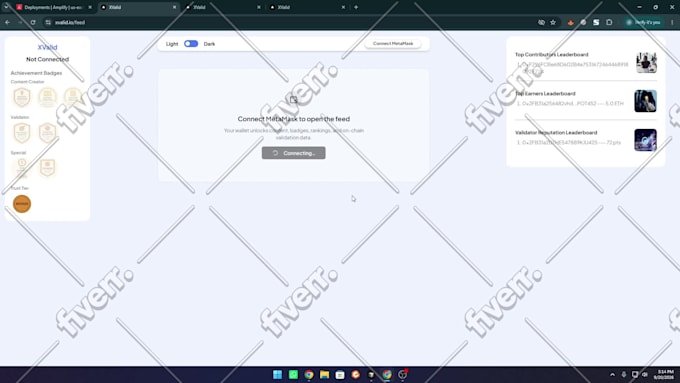The width and height of the screenshot is (680, 383).
Task: Reload the current page
Action: (x=33, y=22)
